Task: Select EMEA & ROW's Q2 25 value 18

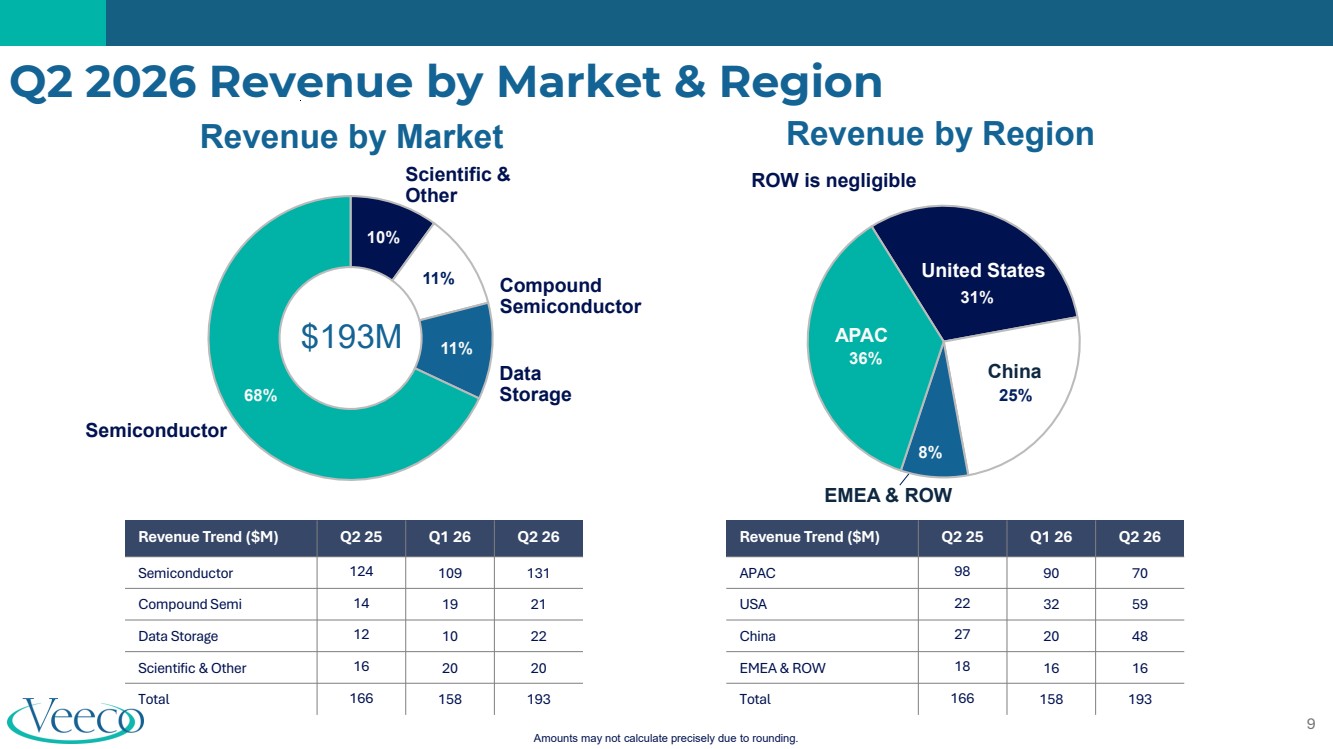Action: click(x=962, y=666)
